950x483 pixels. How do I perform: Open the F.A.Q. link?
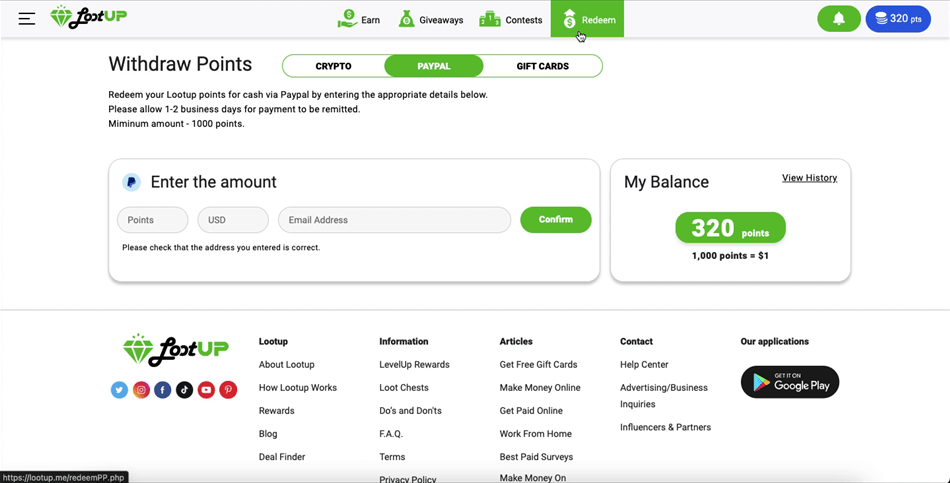tap(391, 433)
